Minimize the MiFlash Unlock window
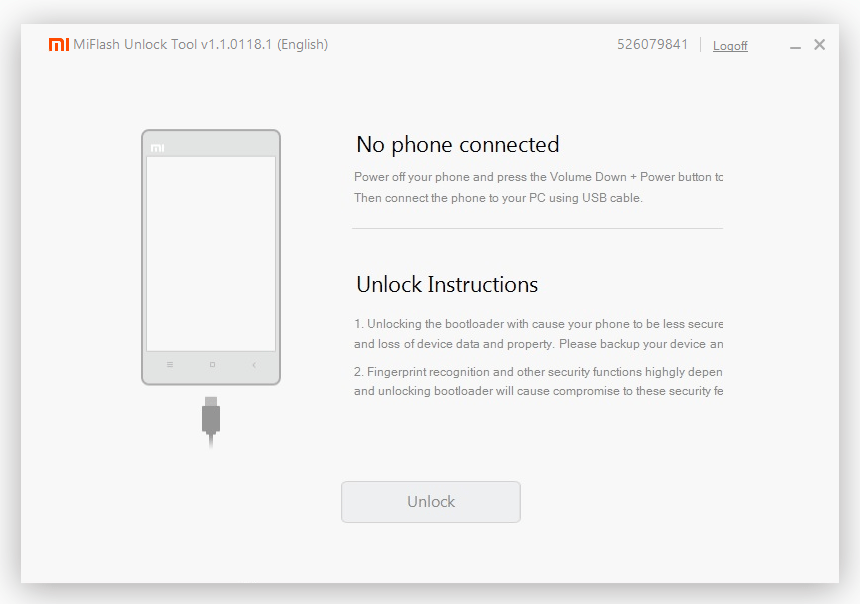 pyautogui.click(x=795, y=47)
